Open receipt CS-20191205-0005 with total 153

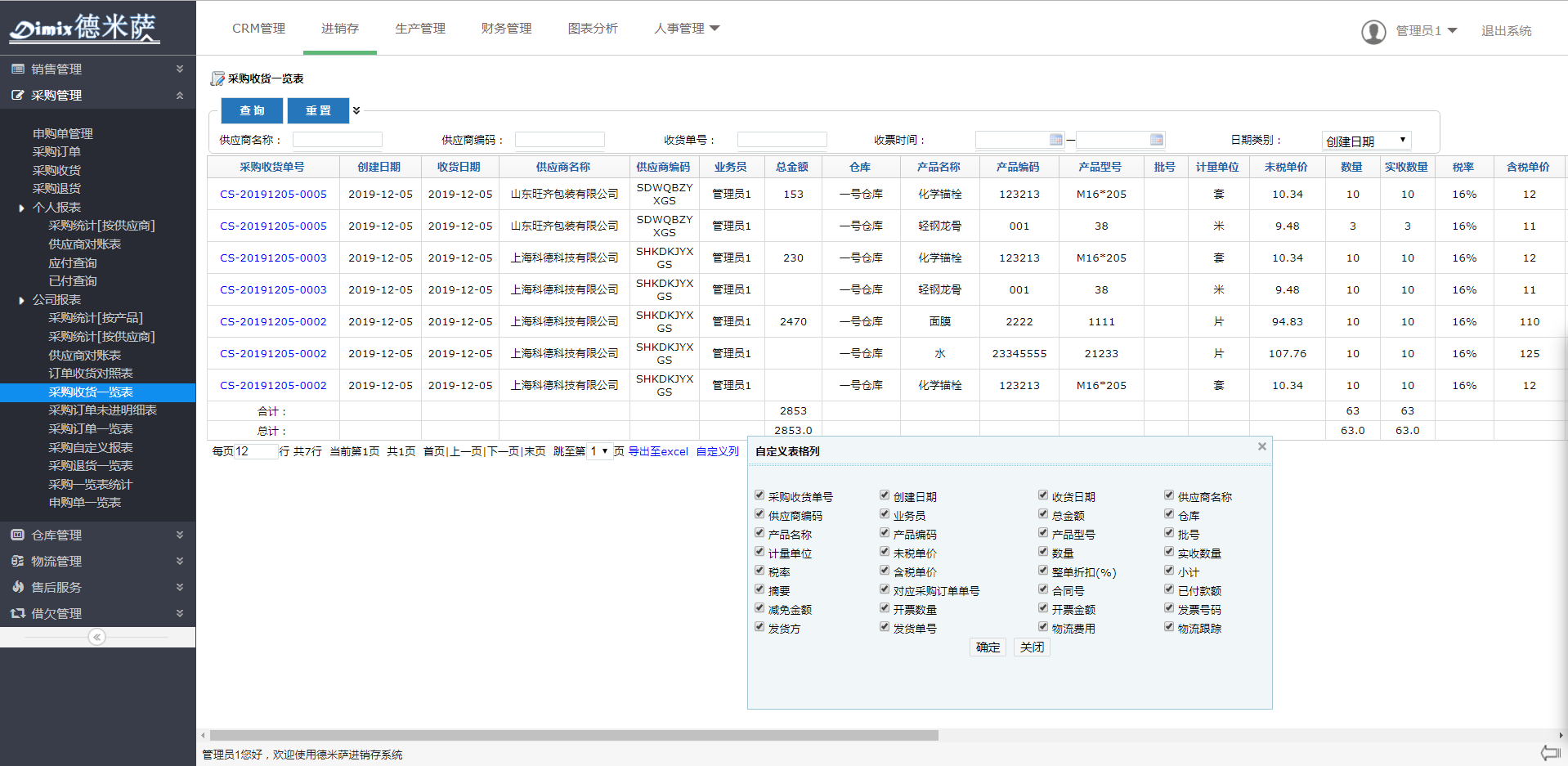click(x=273, y=195)
